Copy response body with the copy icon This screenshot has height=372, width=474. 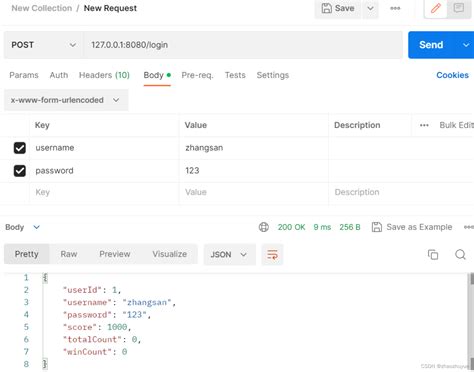coord(433,254)
